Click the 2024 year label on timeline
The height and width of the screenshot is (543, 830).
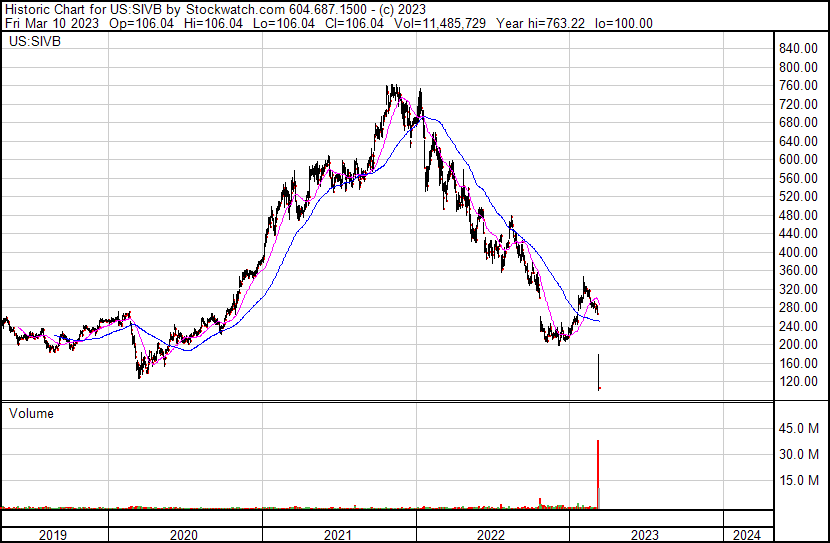point(746,535)
